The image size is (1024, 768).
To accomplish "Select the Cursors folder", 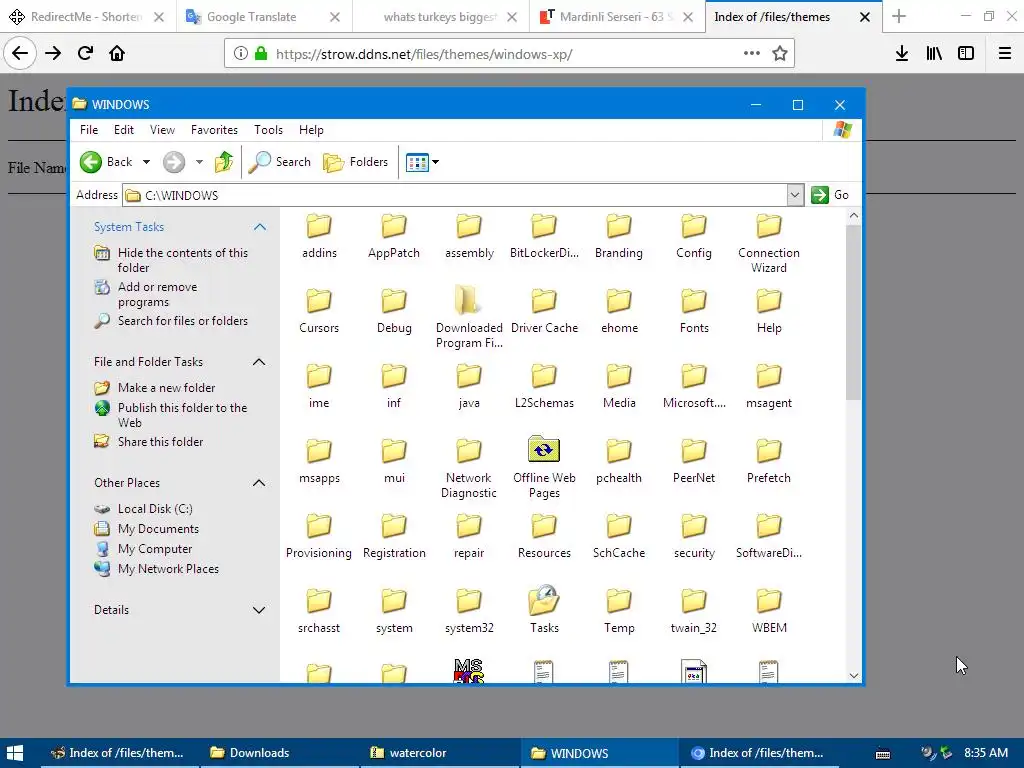I will [x=319, y=311].
